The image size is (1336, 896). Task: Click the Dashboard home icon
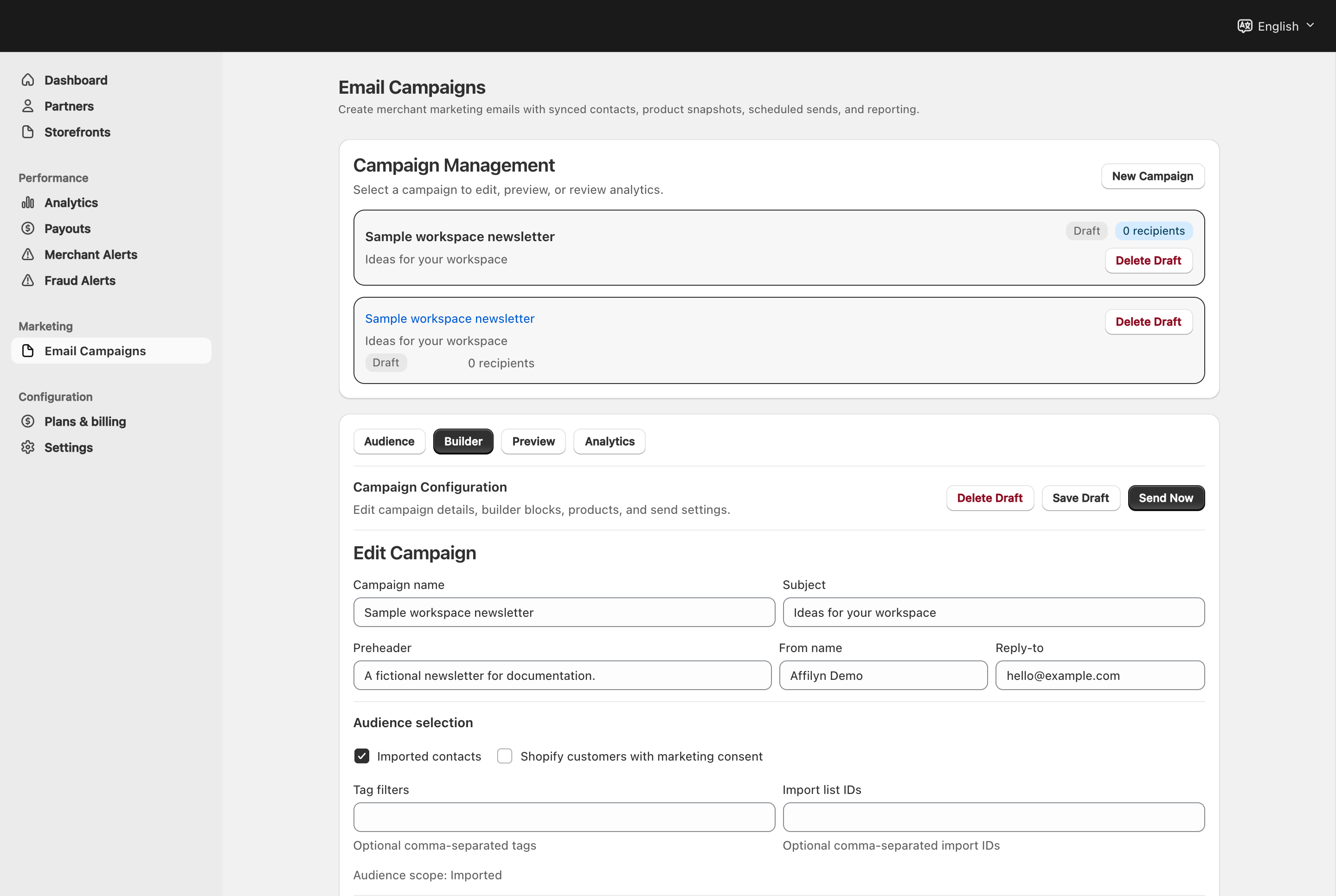[x=27, y=80]
